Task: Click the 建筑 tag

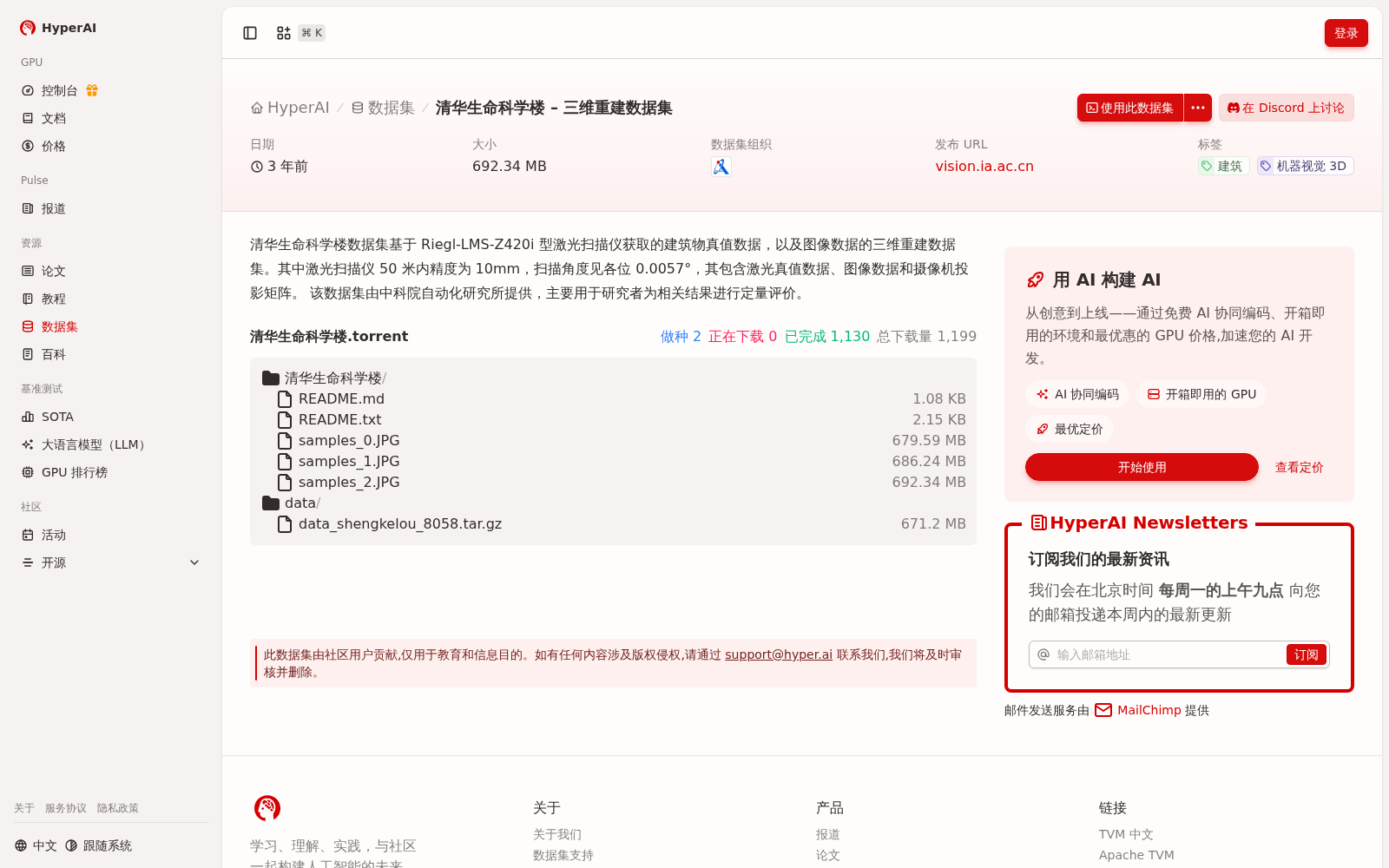Action: tap(1223, 166)
